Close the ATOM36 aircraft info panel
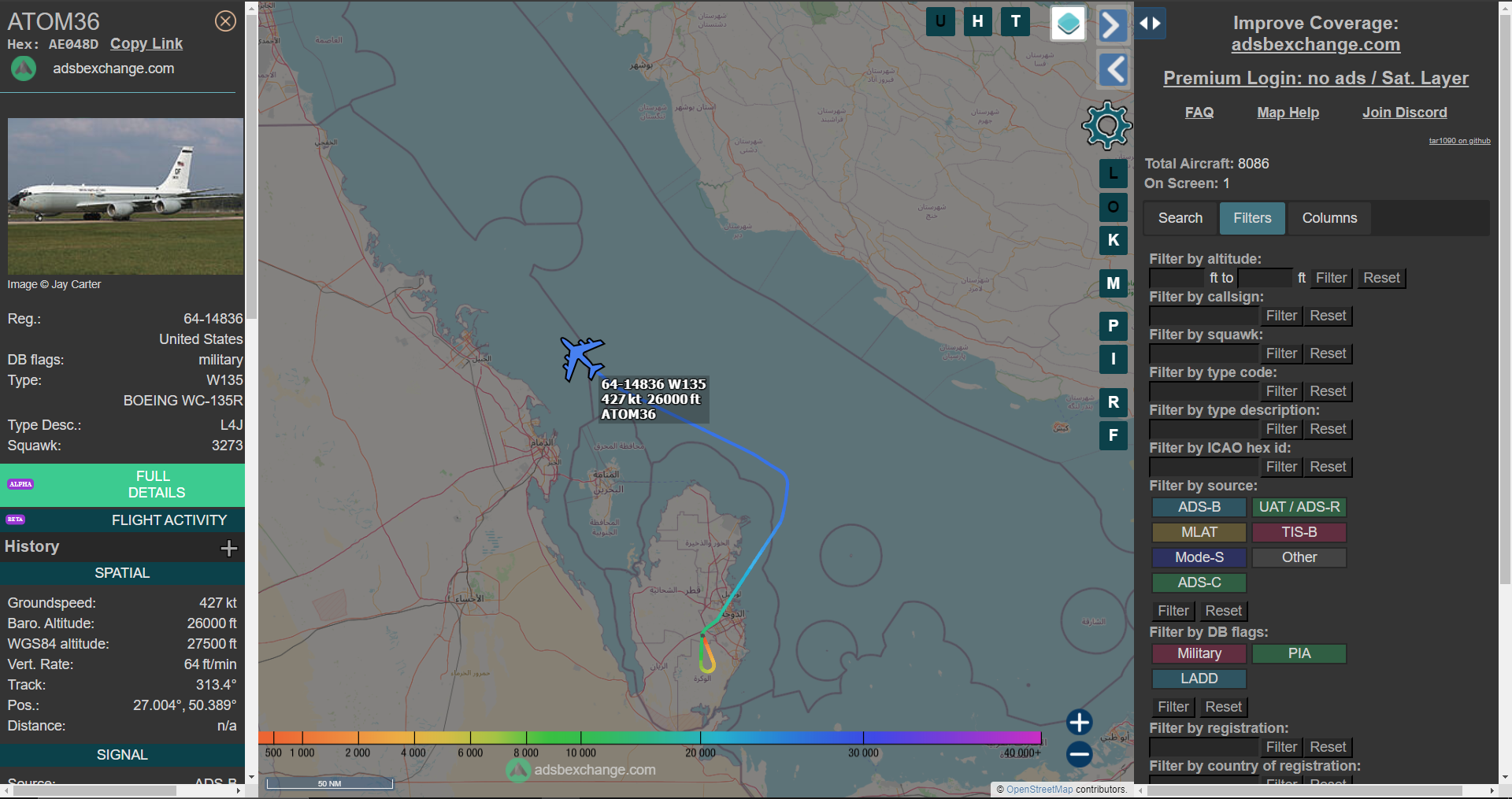Screen dimensions: 1512x799 click(225, 21)
